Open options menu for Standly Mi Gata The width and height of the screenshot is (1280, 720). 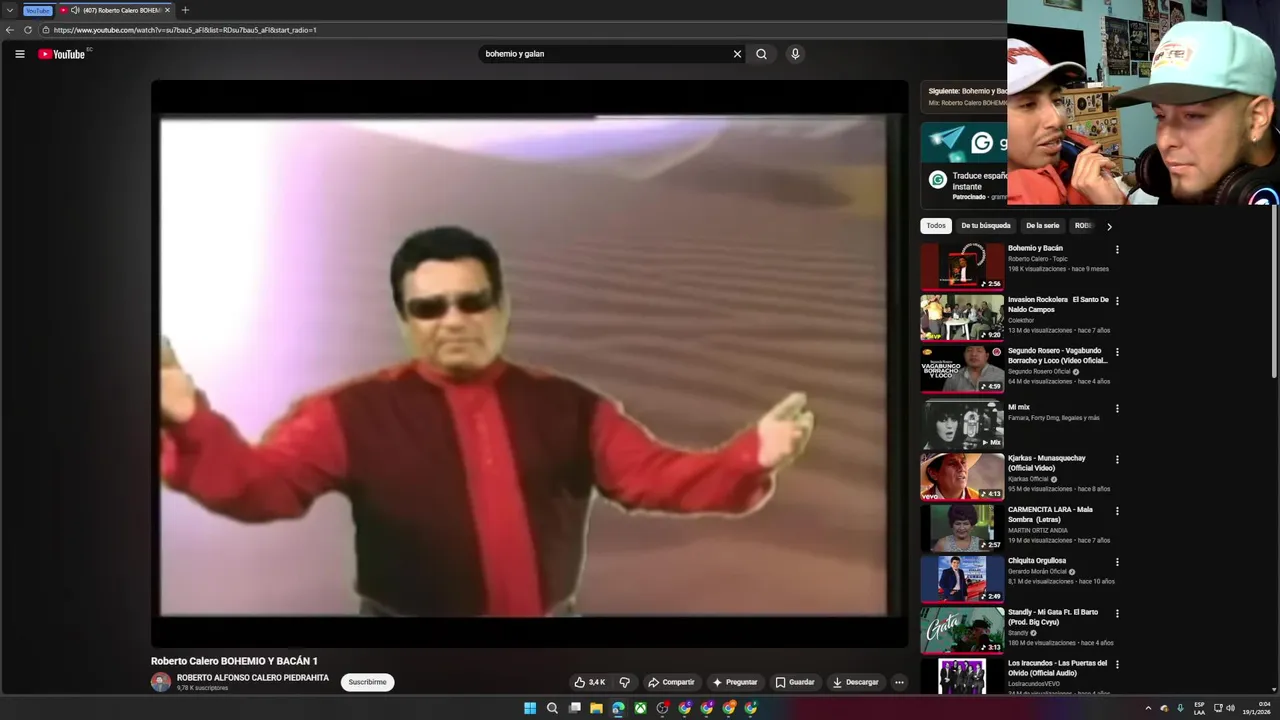pos(1117,613)
